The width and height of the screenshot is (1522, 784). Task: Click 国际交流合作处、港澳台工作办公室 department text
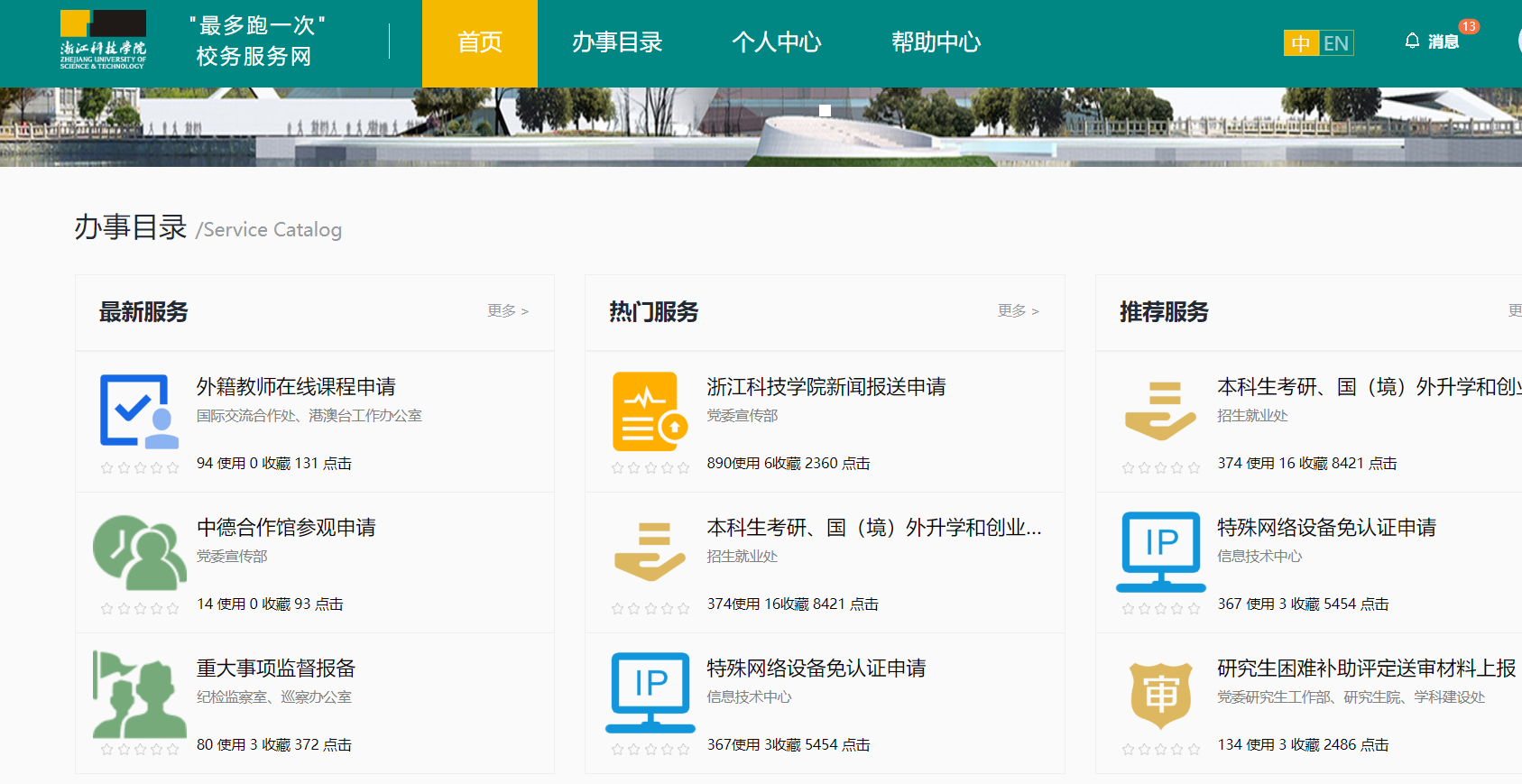click(309, 416)
